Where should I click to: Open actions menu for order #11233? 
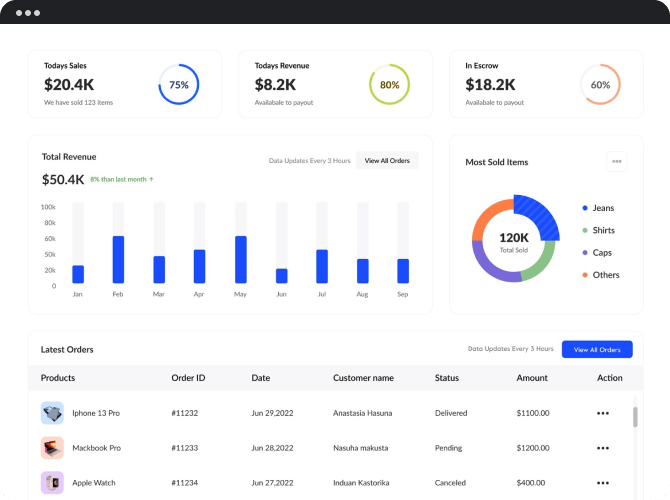(x=603, y=448)
